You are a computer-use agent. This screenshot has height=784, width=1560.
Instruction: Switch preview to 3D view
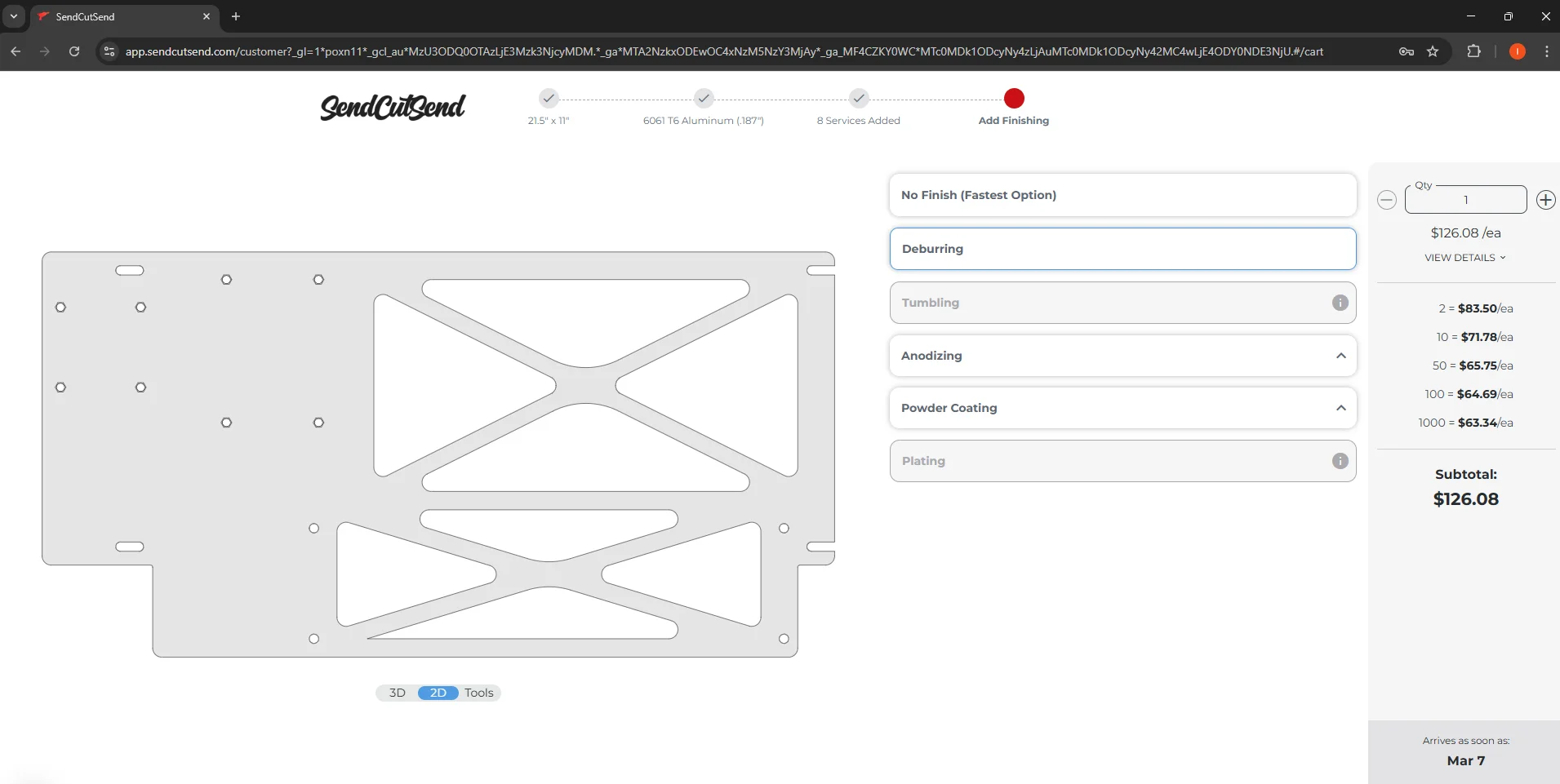click(397, 693)
